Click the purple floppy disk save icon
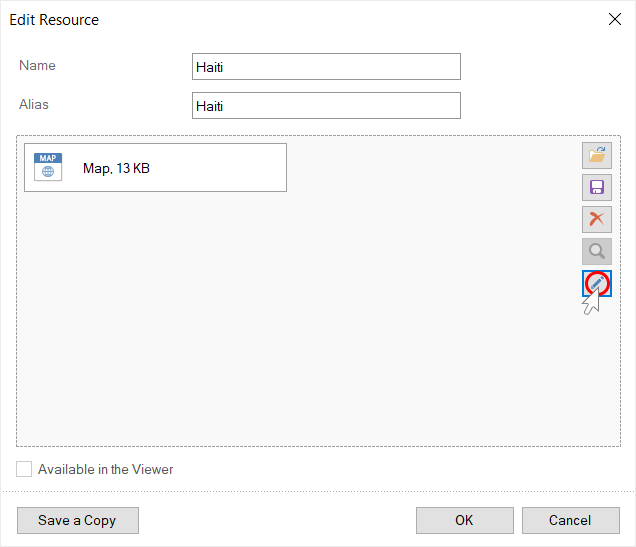The image size is (636, 547). (597, 187)
